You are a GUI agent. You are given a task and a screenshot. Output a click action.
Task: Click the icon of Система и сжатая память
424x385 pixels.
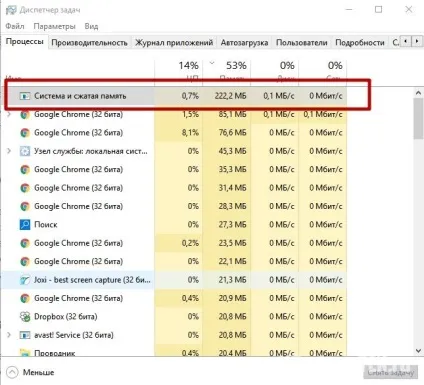(x=25, y=96)
